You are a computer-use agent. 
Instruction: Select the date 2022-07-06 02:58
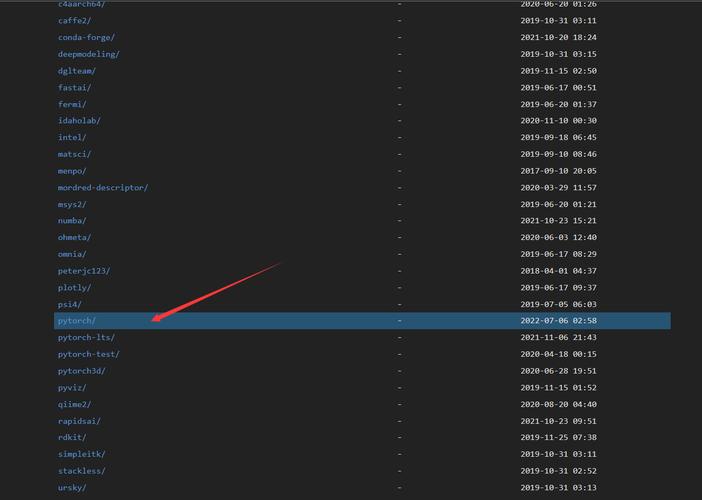pos(558,321)
